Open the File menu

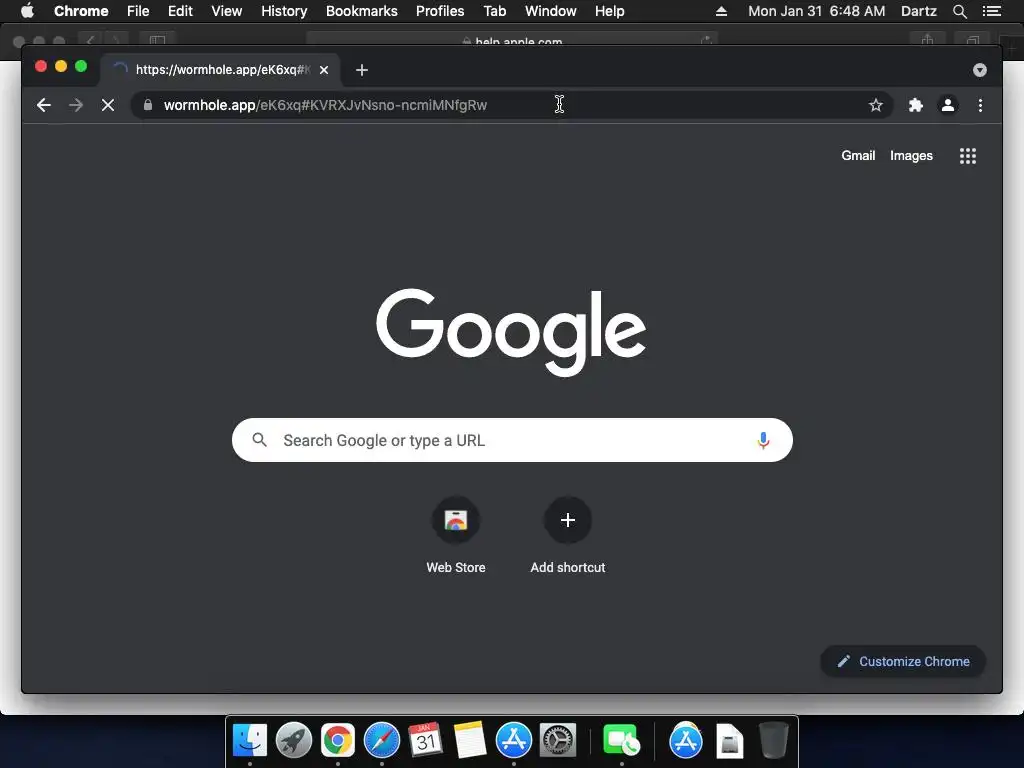138,11
